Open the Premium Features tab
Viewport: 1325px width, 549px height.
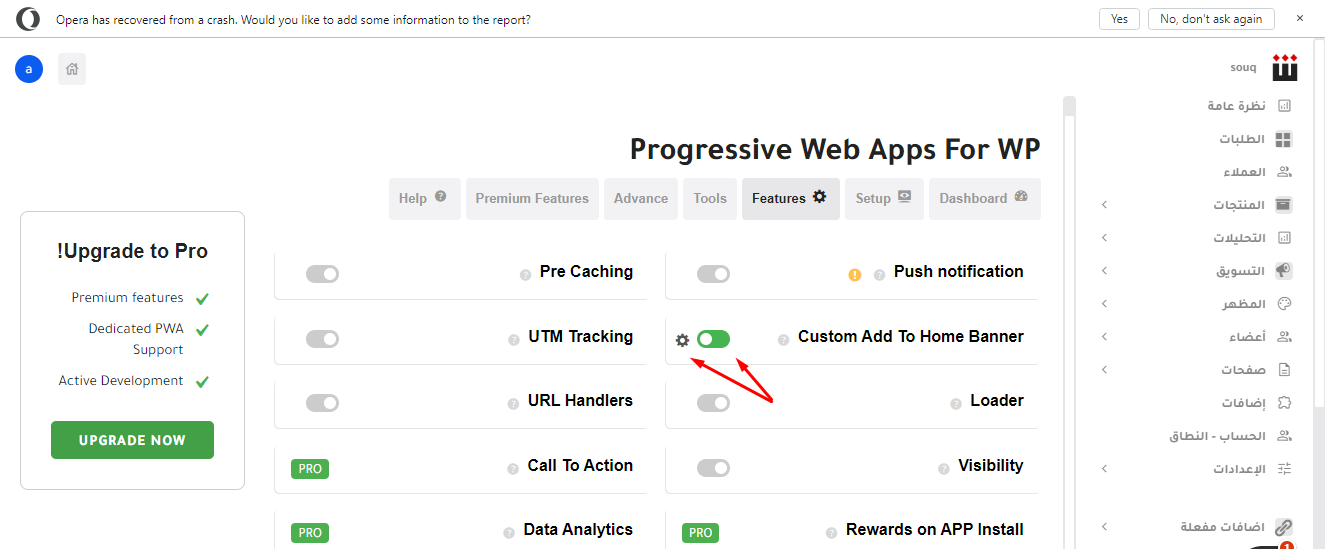point(532,198)
